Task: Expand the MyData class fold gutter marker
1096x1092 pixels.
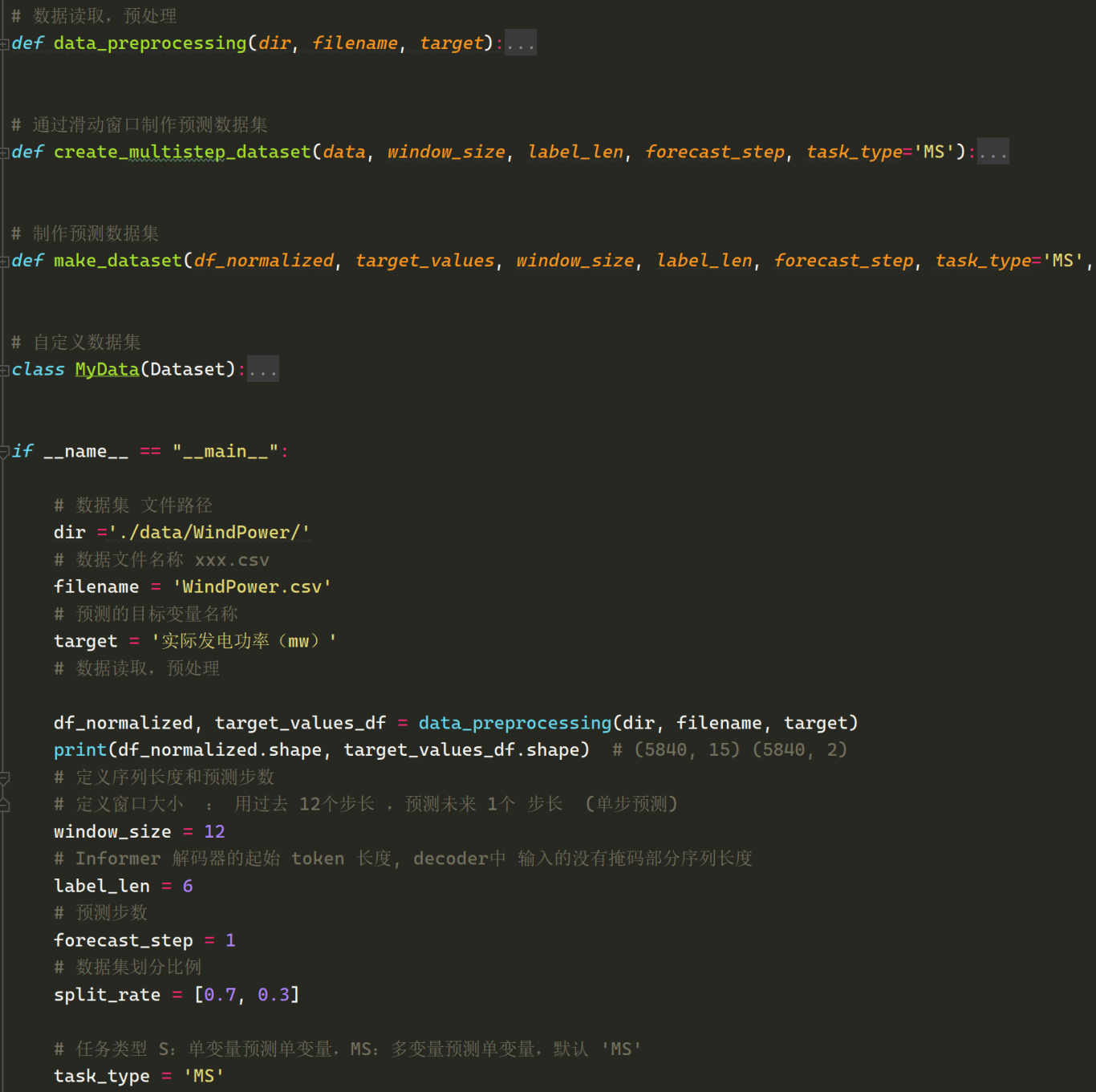Action: pos(5,370)
